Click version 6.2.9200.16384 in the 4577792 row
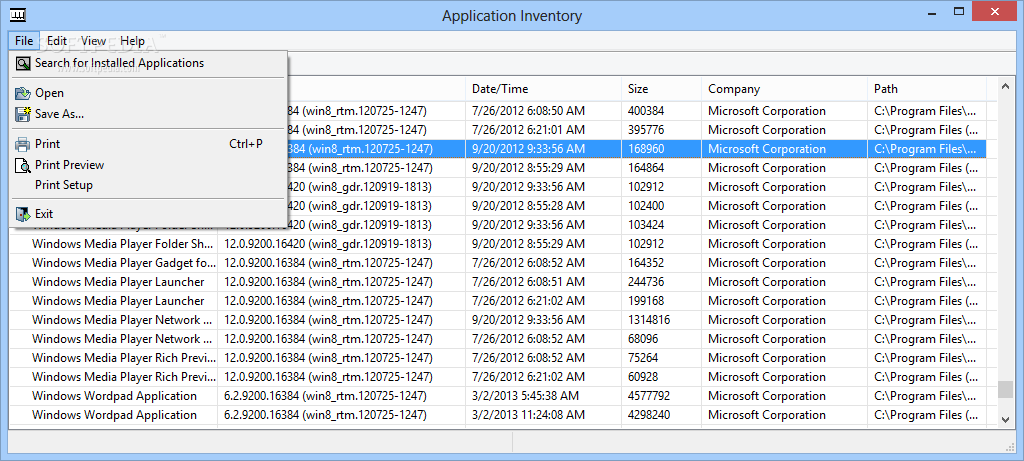1024x461 pixels. (x=325, y=396)
